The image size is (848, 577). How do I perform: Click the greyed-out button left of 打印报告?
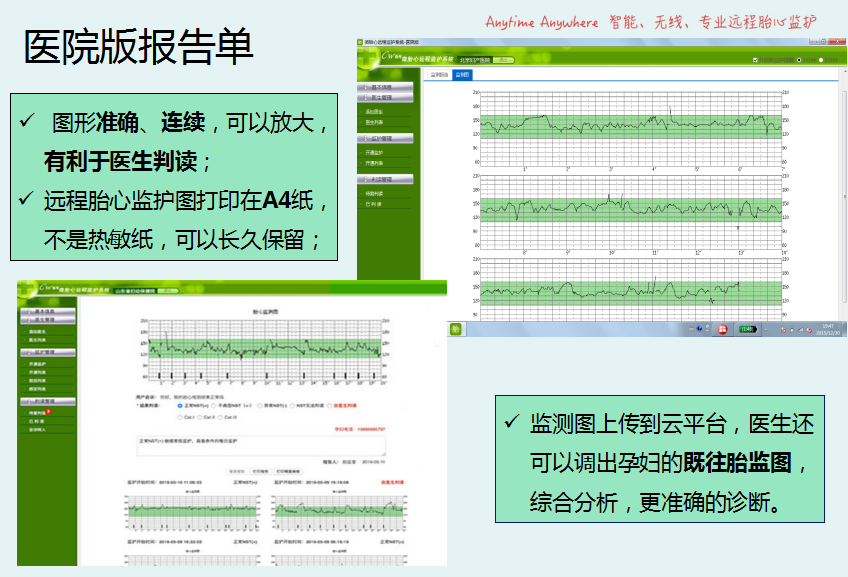point(237,472)
